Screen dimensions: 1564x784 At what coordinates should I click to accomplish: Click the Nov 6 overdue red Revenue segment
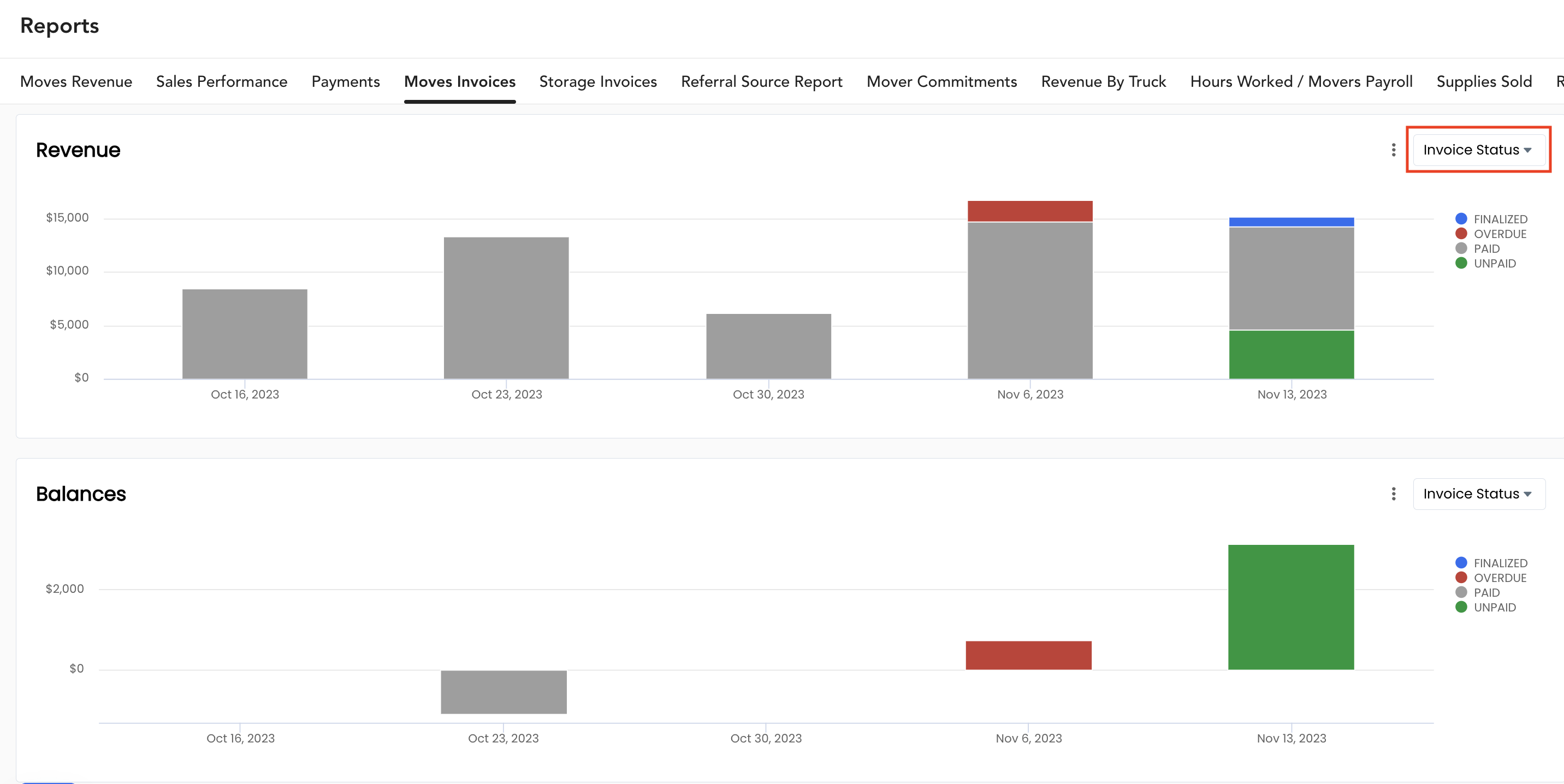pyautogui.click(x=1030, y=211)
